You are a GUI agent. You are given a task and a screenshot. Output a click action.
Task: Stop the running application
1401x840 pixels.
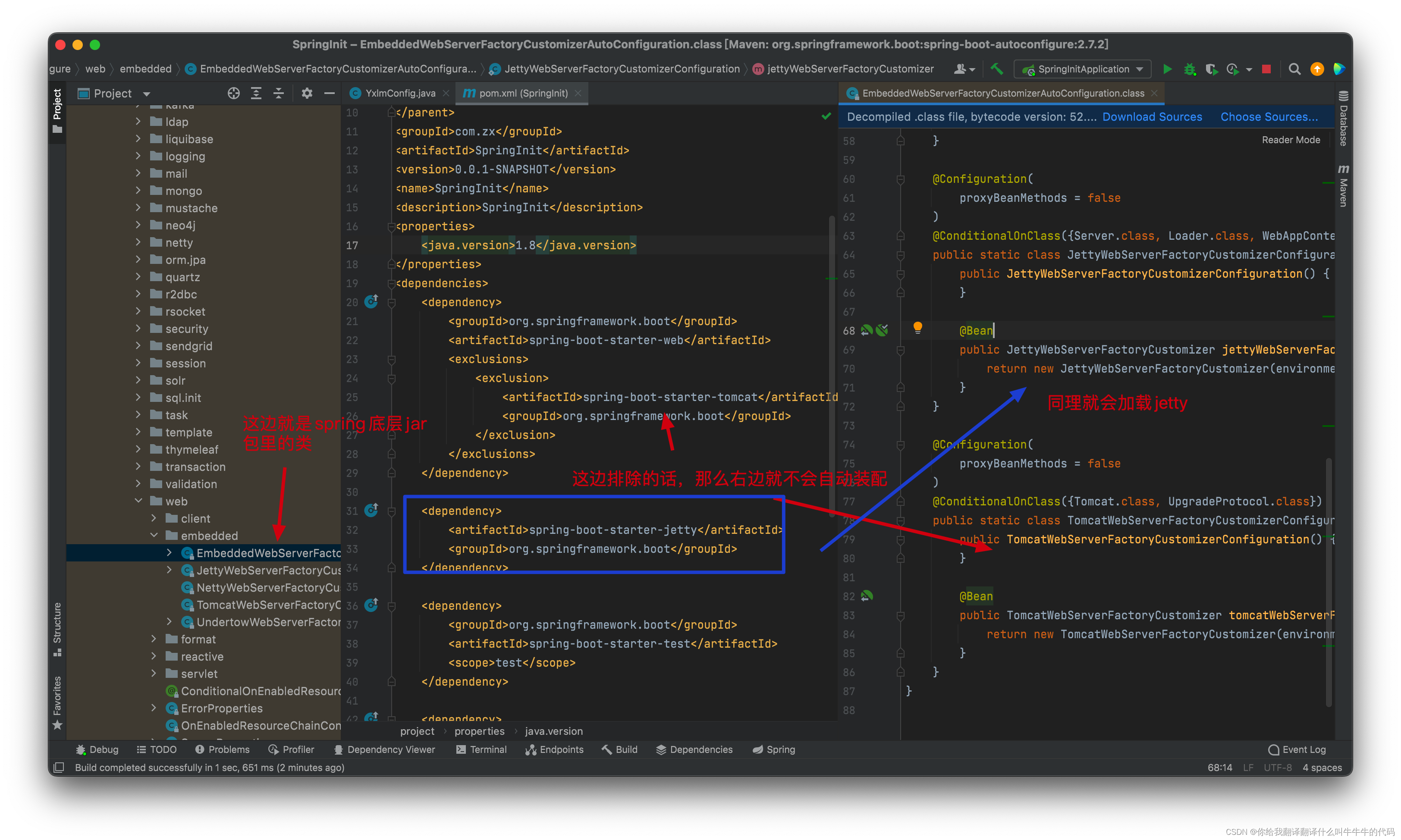pyautogui.click(x=1266, y=69)
